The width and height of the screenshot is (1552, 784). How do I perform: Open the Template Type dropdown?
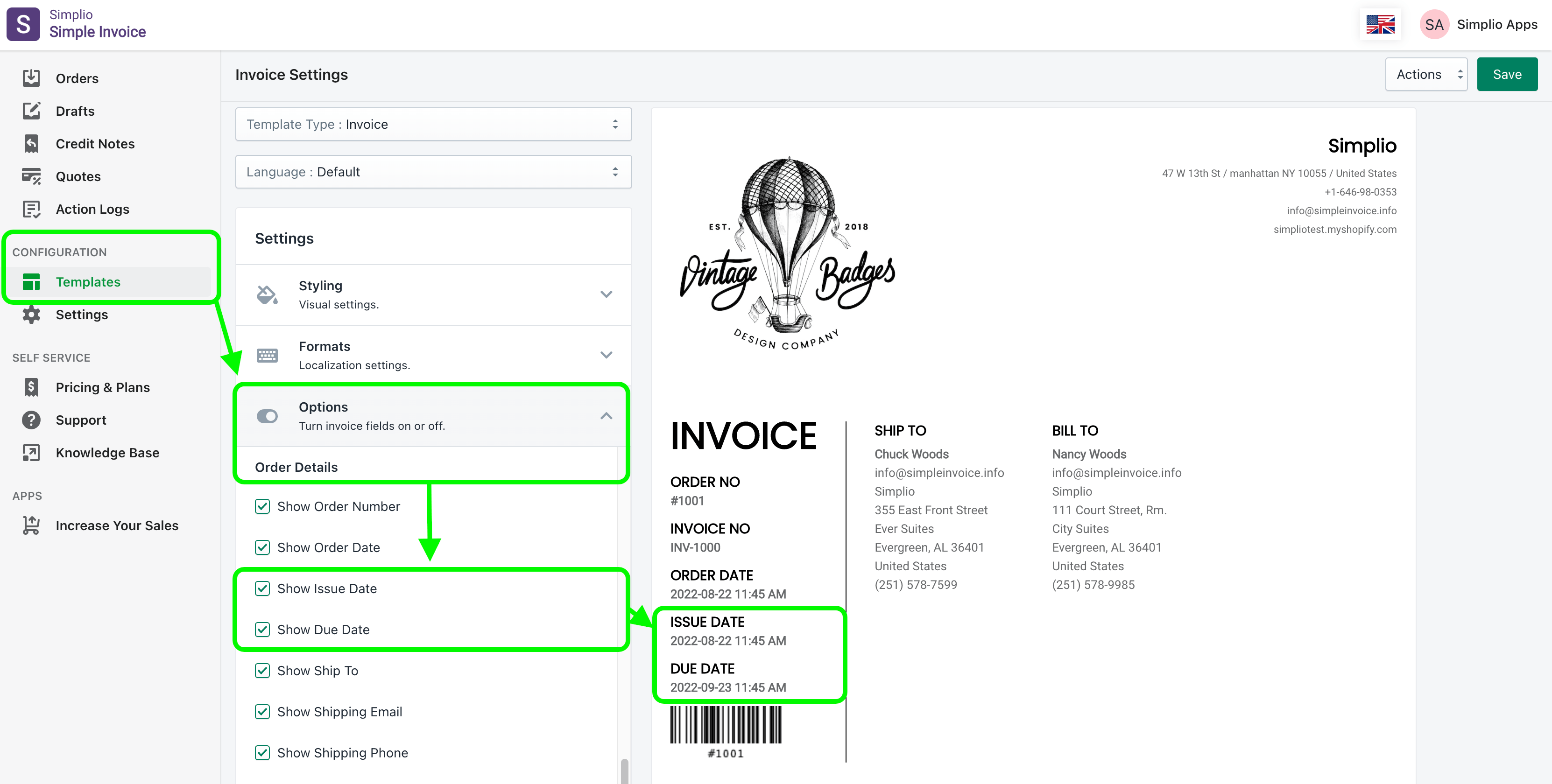point(433,124)
